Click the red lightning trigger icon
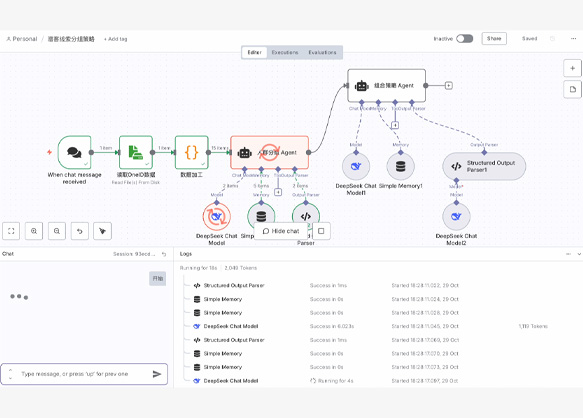Screen dimensions: 583x418 coord(49,152)
